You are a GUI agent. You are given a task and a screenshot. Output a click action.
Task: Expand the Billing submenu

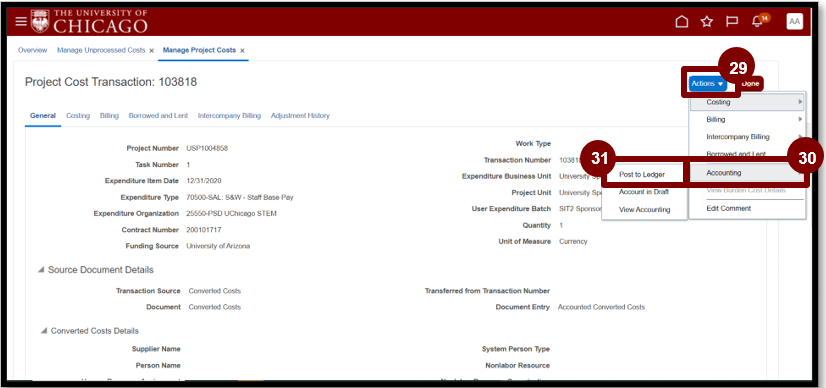(747, 120)
